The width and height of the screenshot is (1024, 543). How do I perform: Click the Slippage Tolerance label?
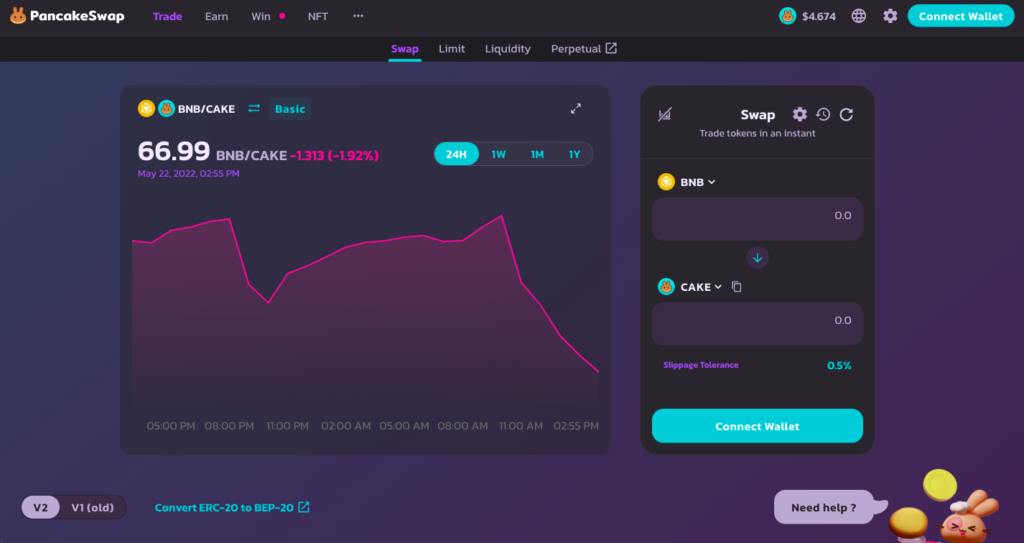pyautogui.click(x=701, y=365)
